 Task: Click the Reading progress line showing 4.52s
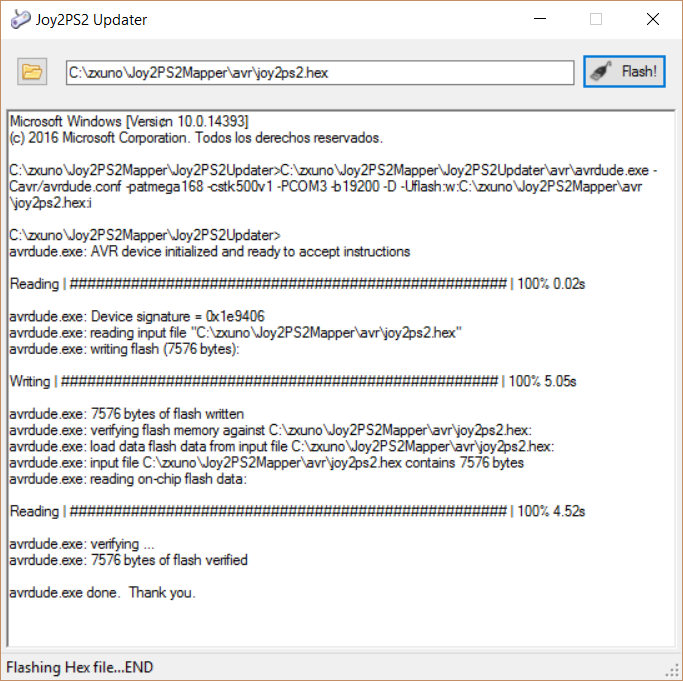pyautogui.click(x=296, y=511)
